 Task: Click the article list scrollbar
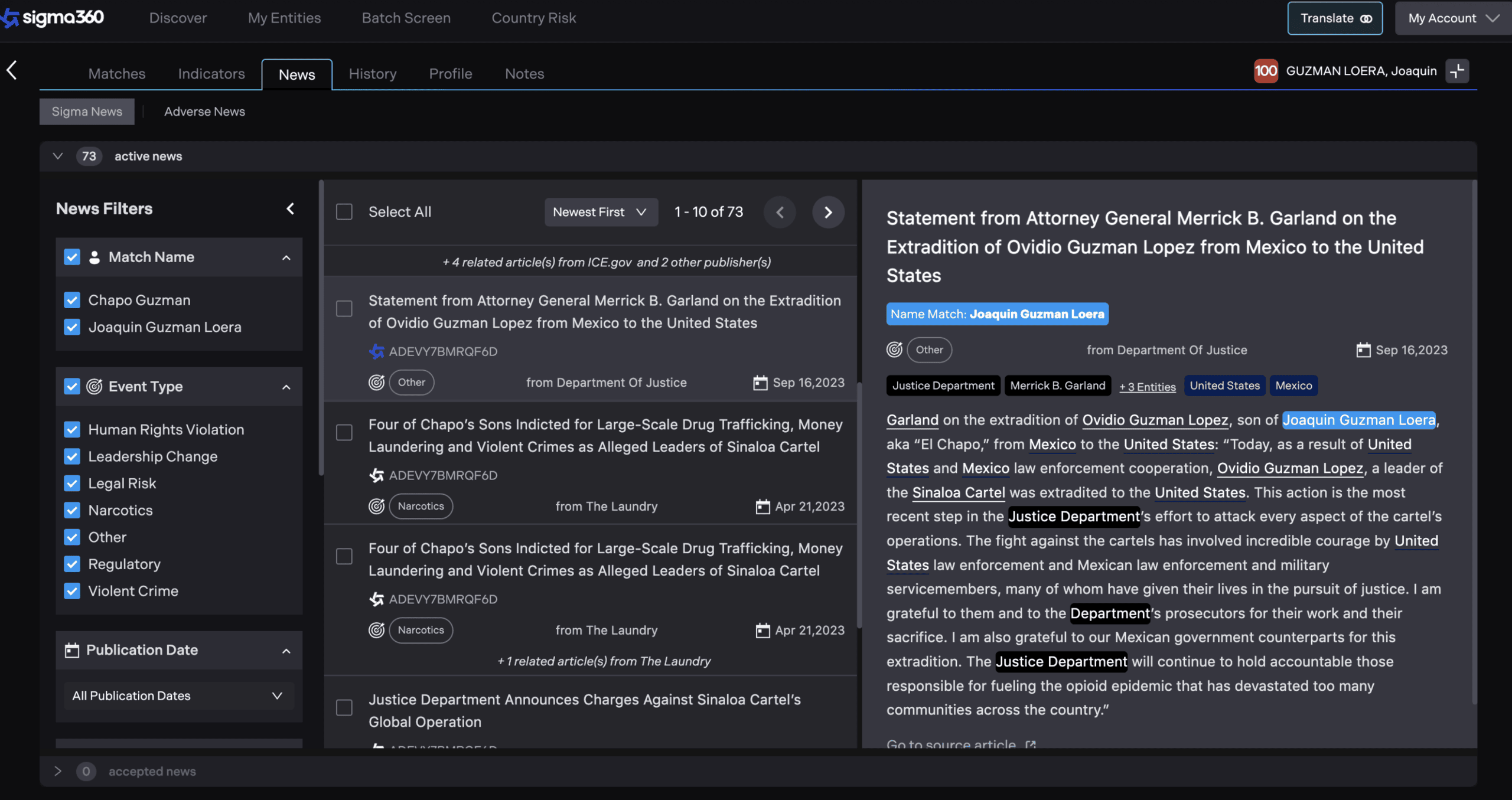859,505
